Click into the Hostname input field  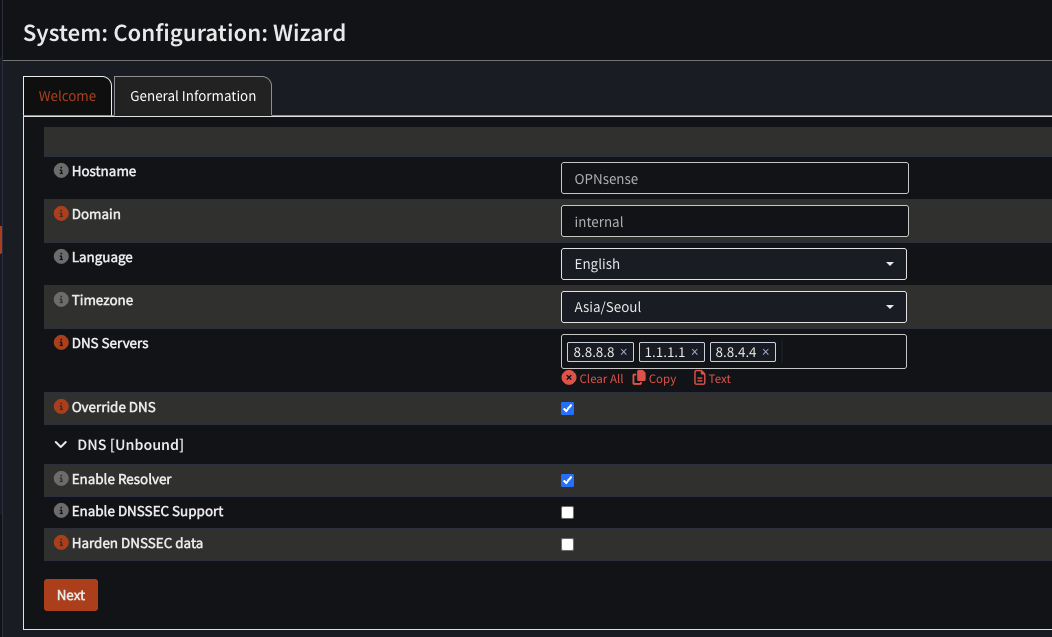[735, 178]
